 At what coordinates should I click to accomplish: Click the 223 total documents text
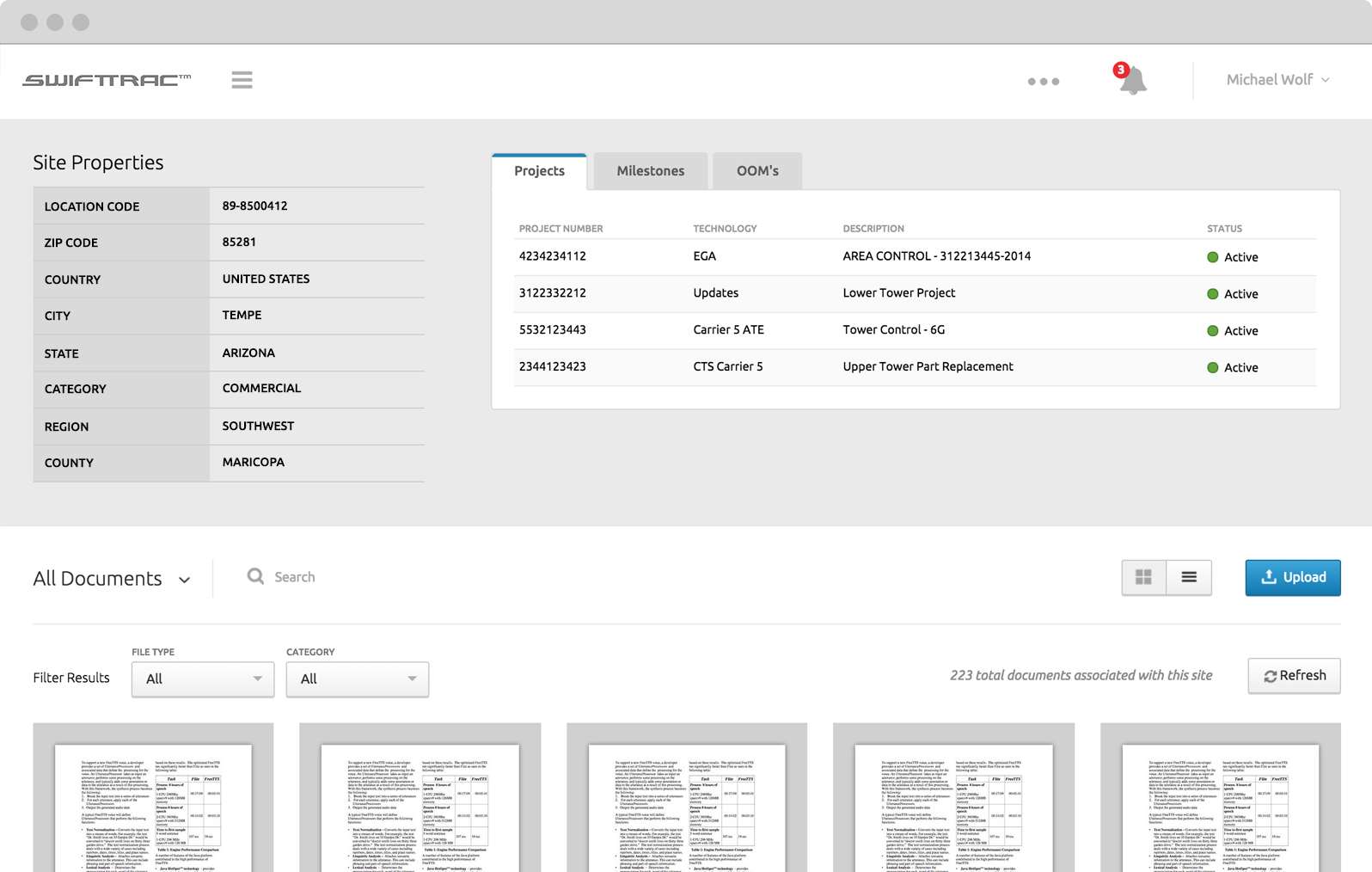point(1081,676)
